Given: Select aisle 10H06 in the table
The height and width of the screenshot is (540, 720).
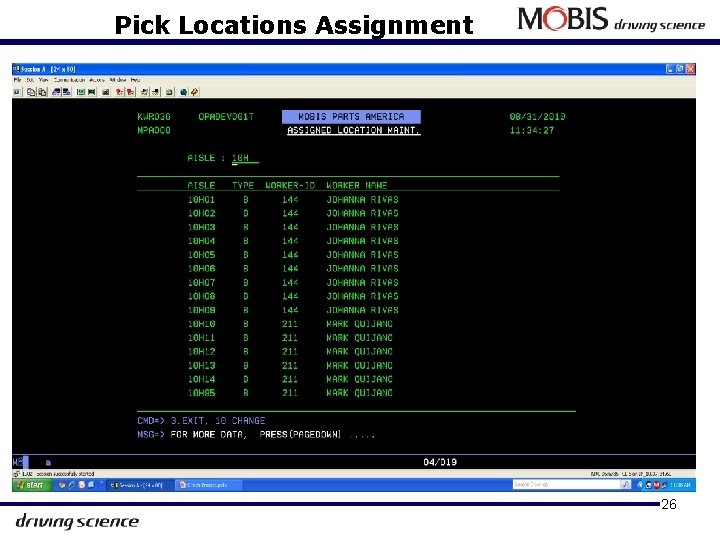Looking at the screenshot, I should click(201, 269).
